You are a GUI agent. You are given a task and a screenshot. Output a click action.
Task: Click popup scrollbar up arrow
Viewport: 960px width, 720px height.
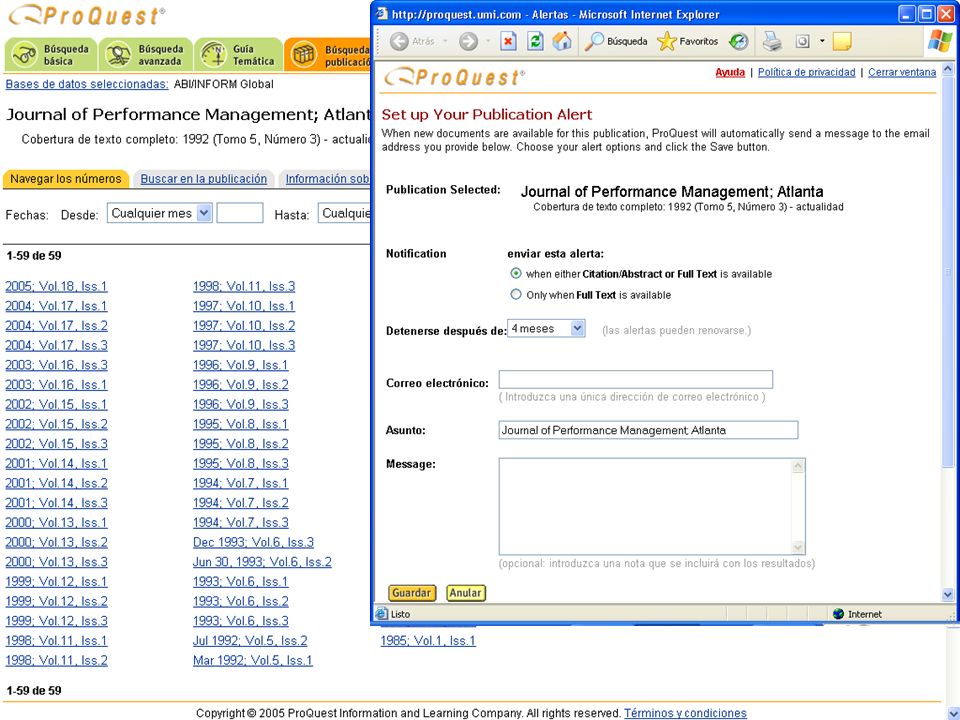pyautogui.click(x=947, y=69)
